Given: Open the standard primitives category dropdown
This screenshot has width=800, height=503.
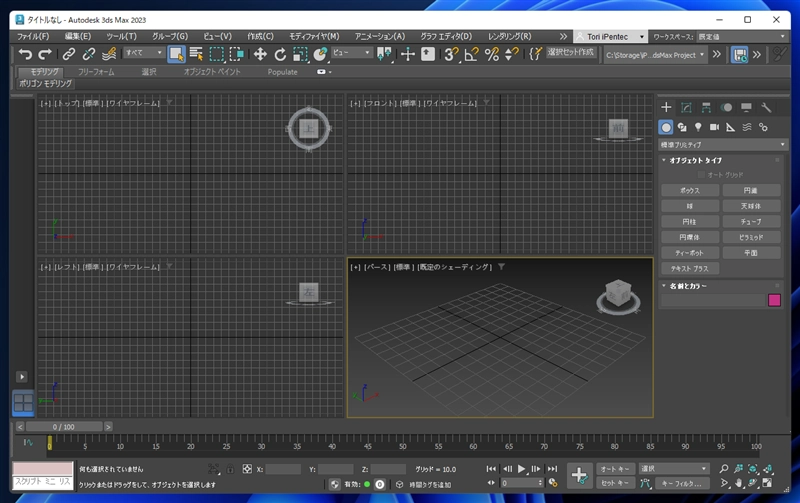Looking at the screenshot, I should pos(722,144).
